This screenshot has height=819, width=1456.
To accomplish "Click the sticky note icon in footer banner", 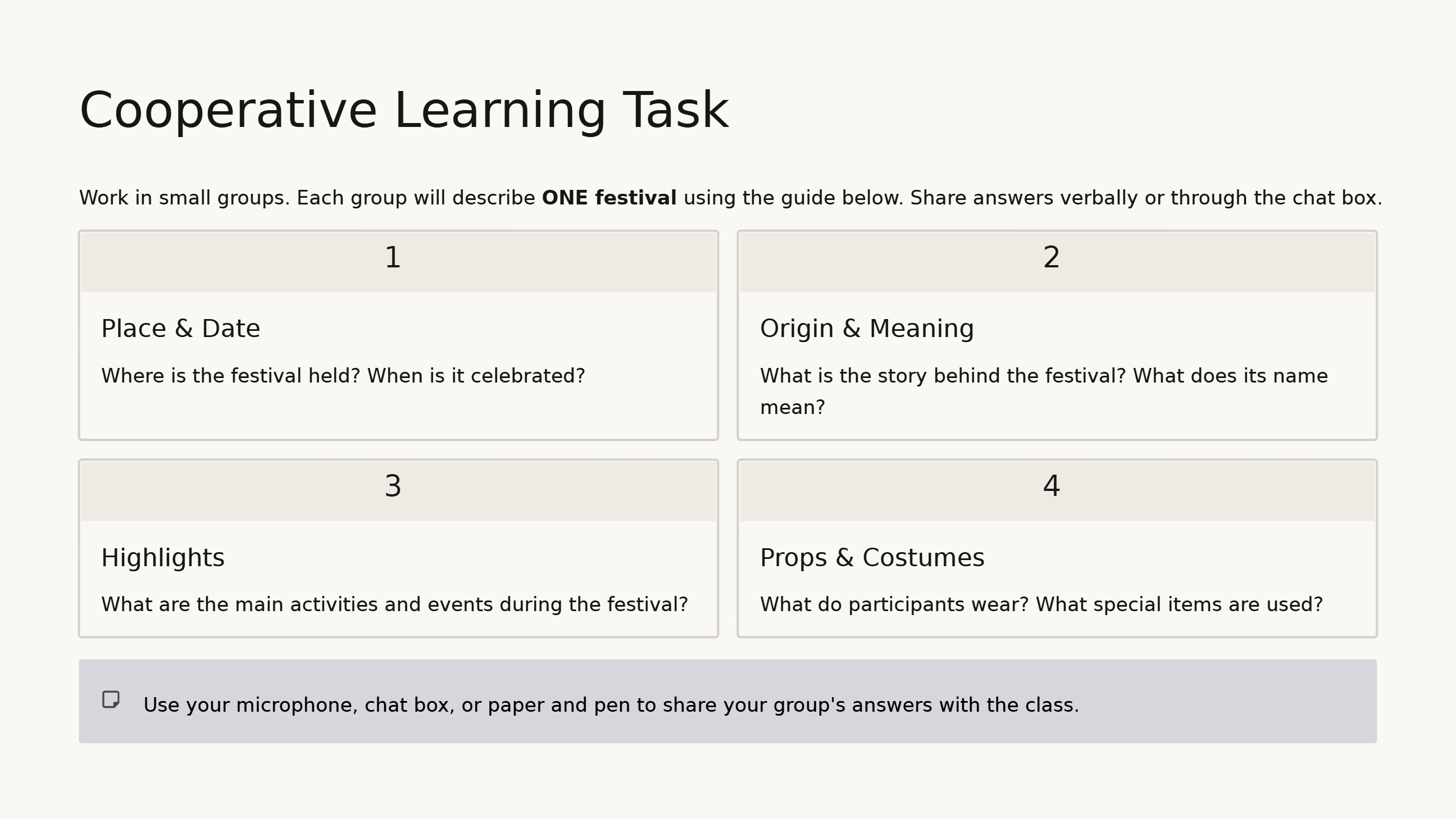I will click(111, 699).
